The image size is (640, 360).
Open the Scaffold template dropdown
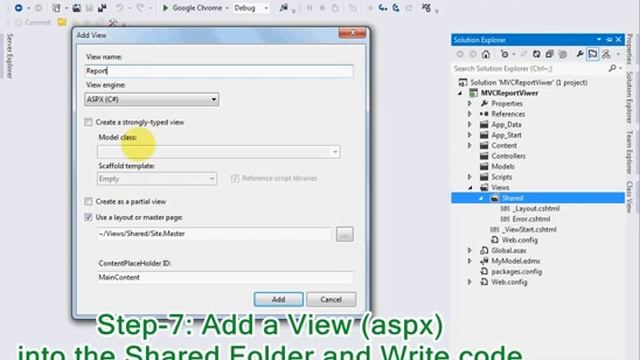(x=157, y=179)
